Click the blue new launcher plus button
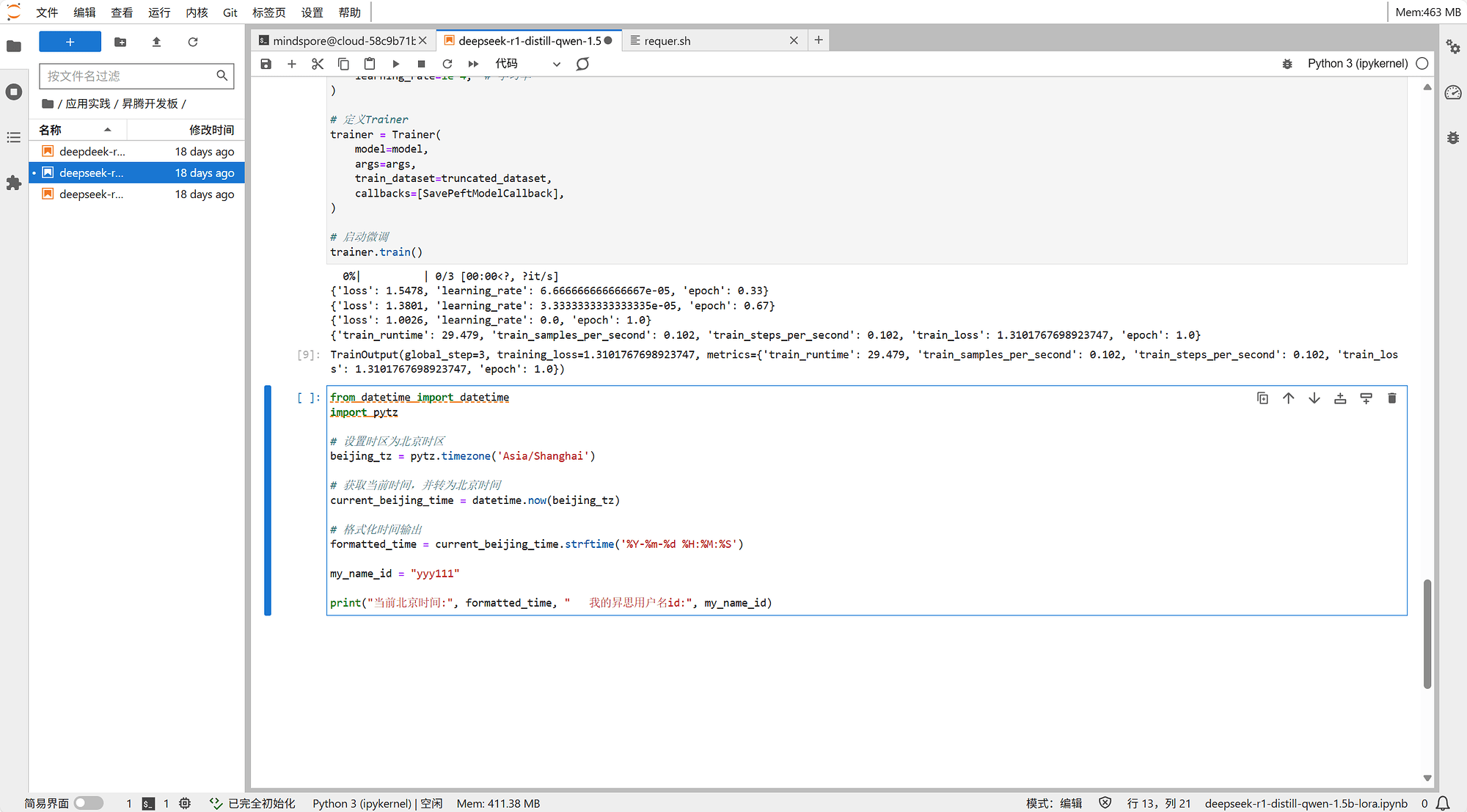The image size is (1467, 812). [x=70, y=42]
